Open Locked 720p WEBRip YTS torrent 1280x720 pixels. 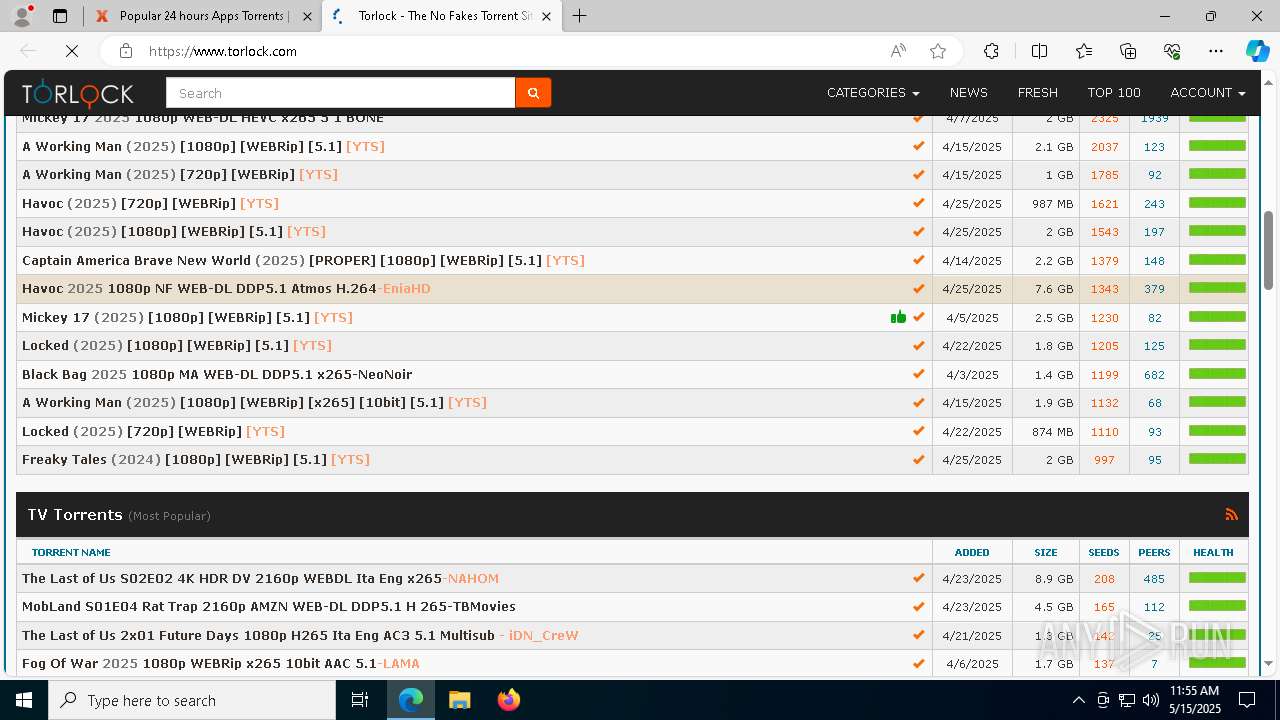(x=153, y=431)
